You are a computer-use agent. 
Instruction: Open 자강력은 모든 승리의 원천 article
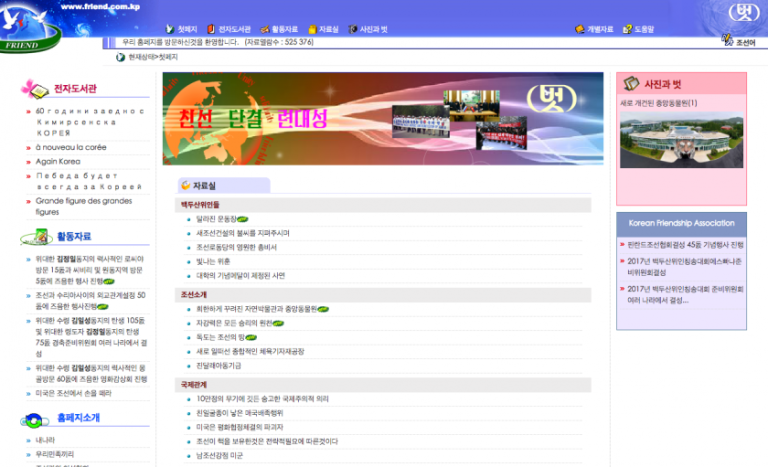234,323
